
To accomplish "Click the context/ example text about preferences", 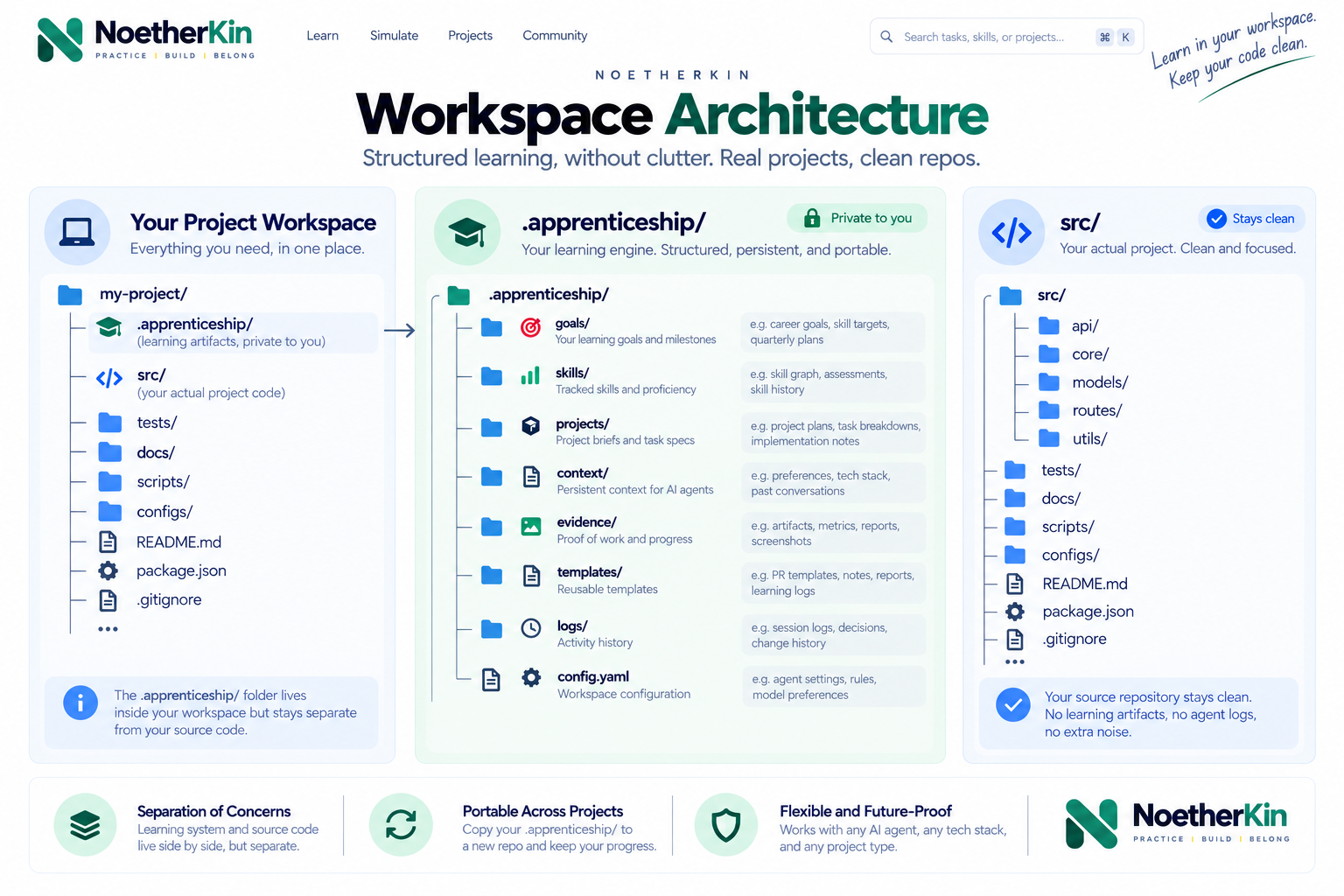I will click(833, 483).
